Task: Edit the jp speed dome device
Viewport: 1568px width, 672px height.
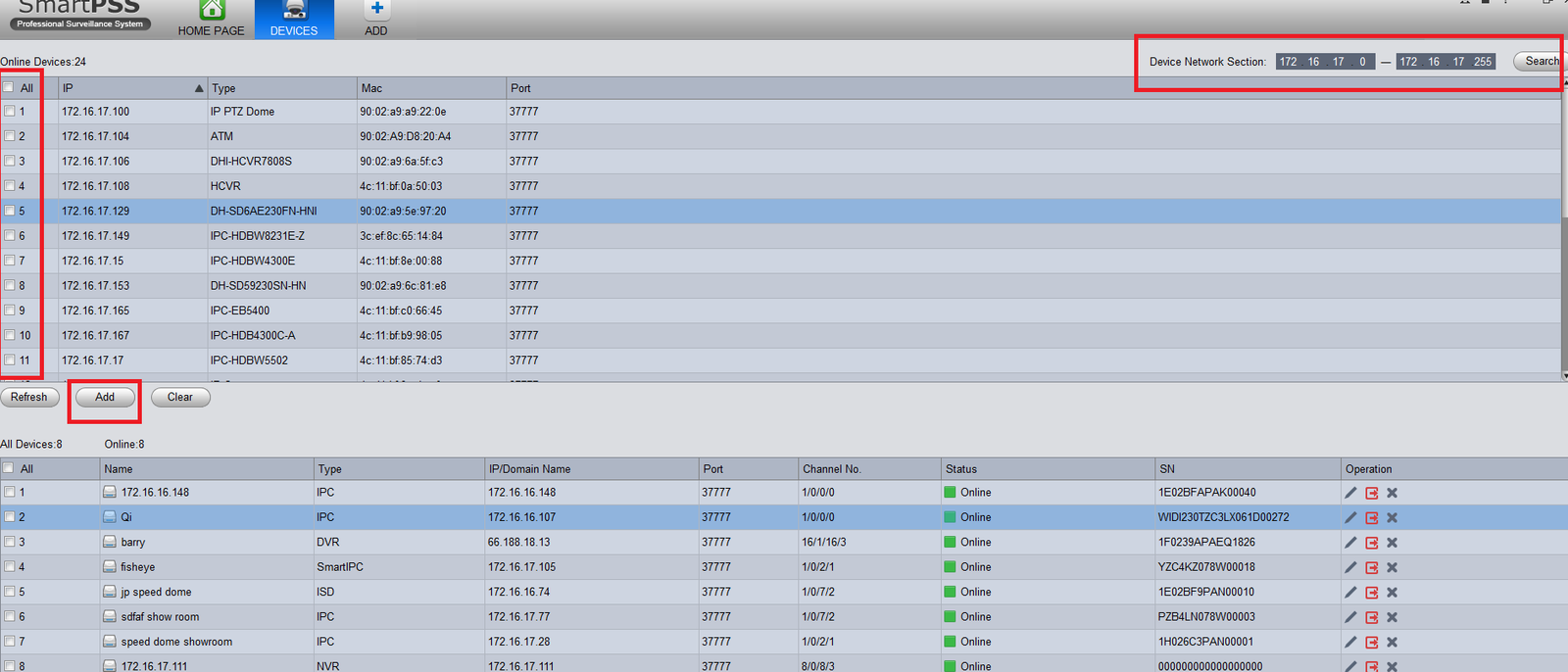Action: coord(1350,592)
